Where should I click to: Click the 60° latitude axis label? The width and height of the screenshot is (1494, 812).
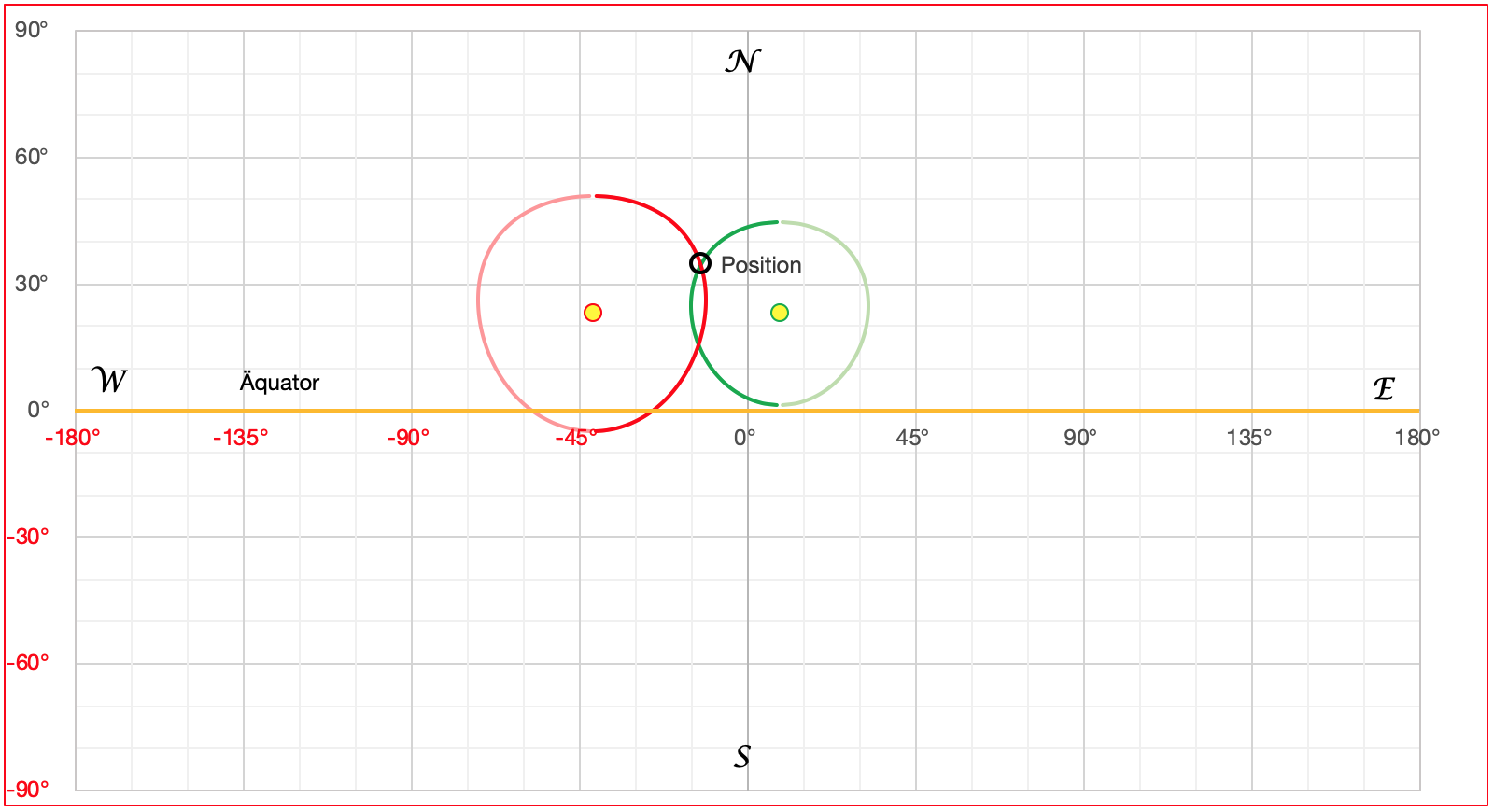tap(31, 157)
